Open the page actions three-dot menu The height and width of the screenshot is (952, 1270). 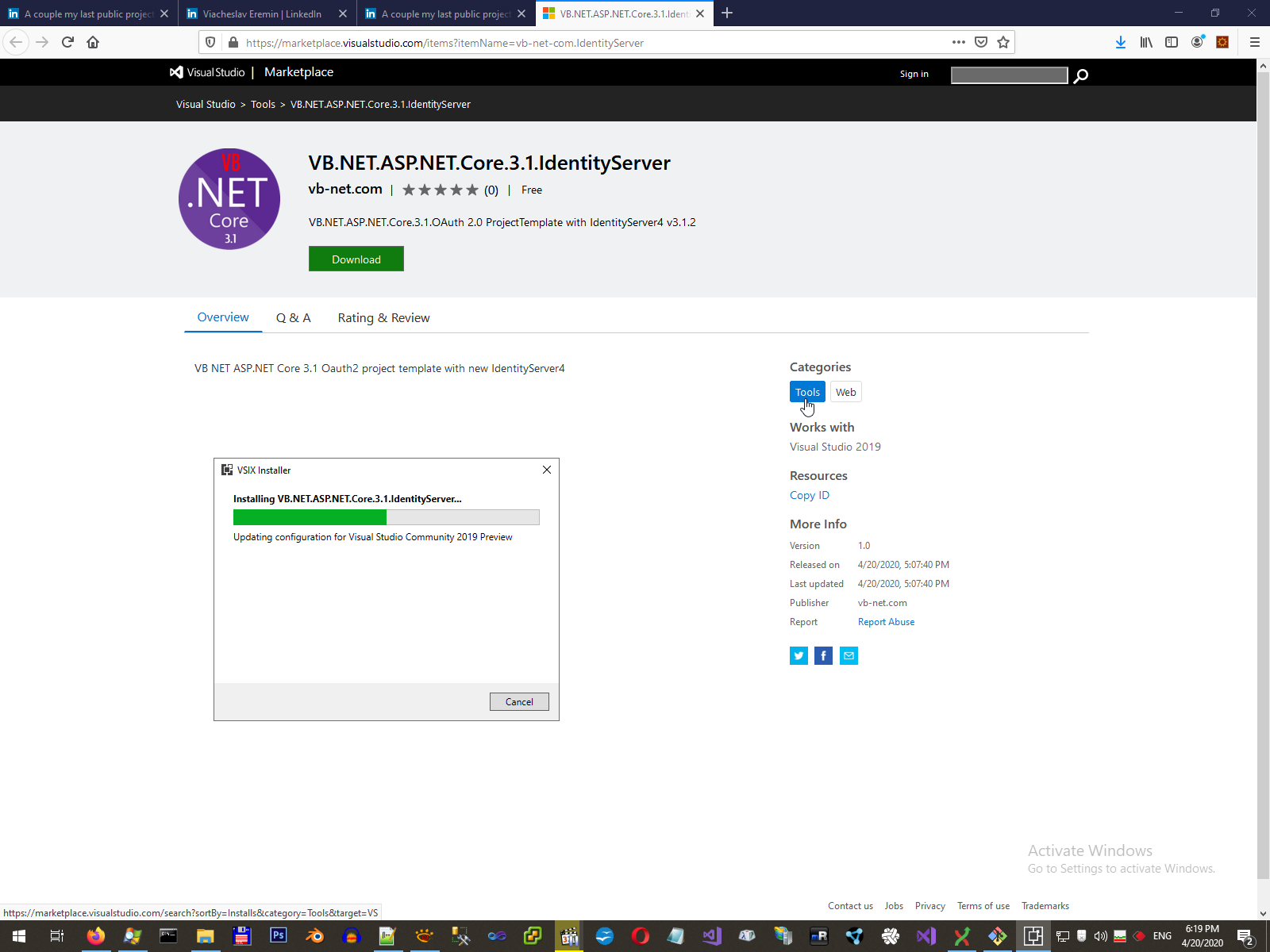tap(959, 42)
